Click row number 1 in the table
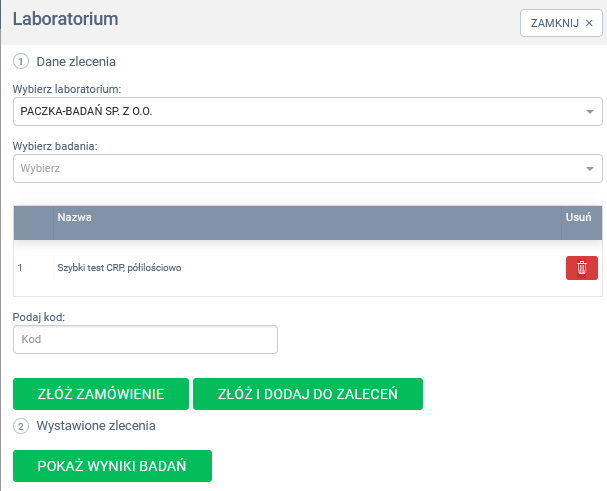 [x=20, y=268]
